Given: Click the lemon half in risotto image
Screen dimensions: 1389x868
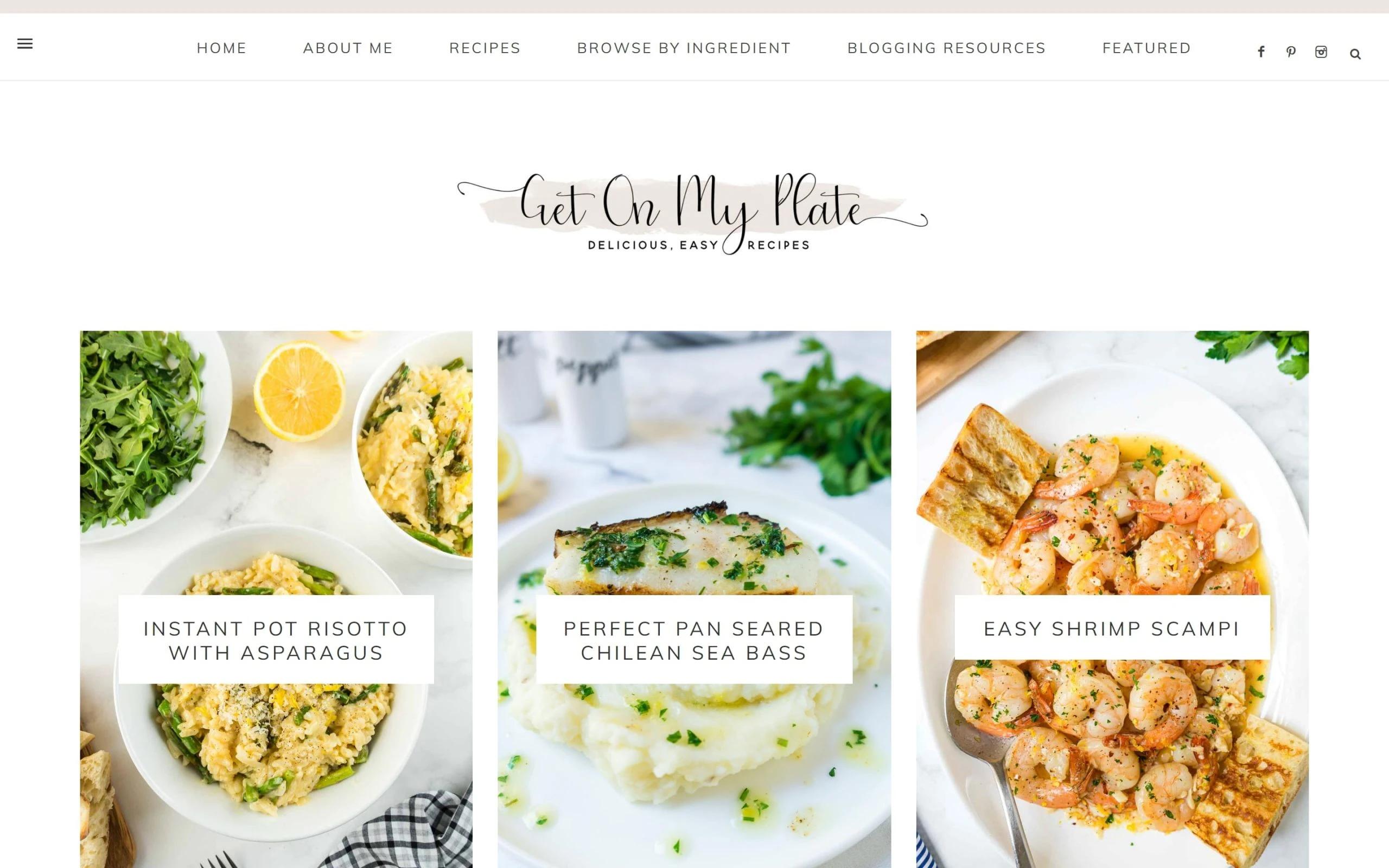Looking at the screenshot, I should [299, 391].
